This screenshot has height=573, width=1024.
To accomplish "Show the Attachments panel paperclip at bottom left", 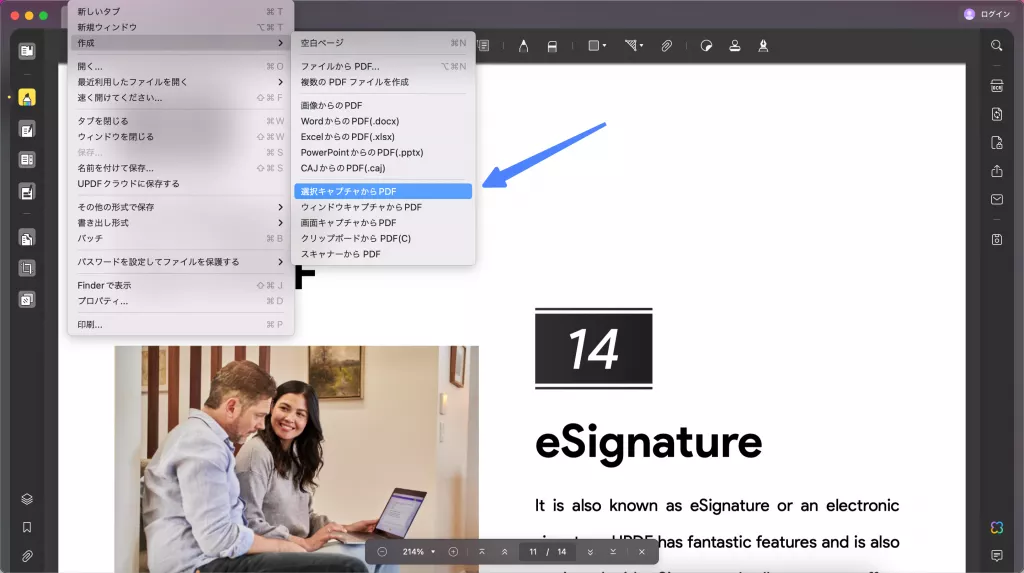I will 27,556.
